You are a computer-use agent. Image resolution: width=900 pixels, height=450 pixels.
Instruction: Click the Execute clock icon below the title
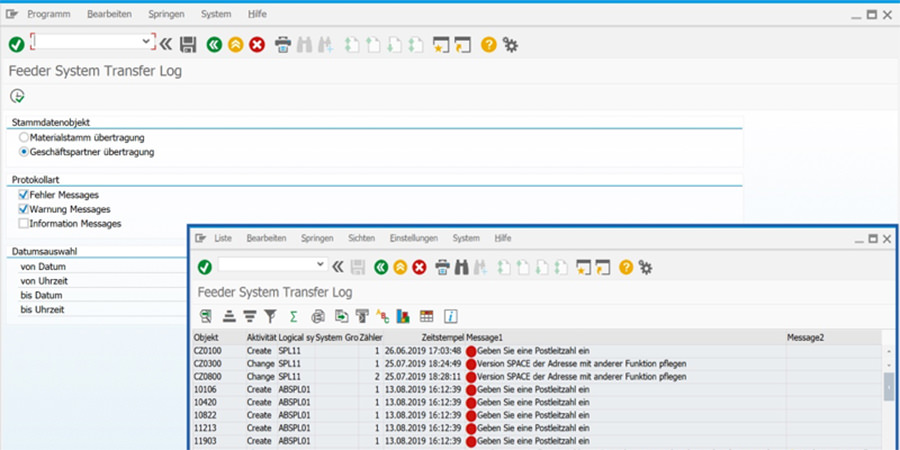[x=17, y=96]
